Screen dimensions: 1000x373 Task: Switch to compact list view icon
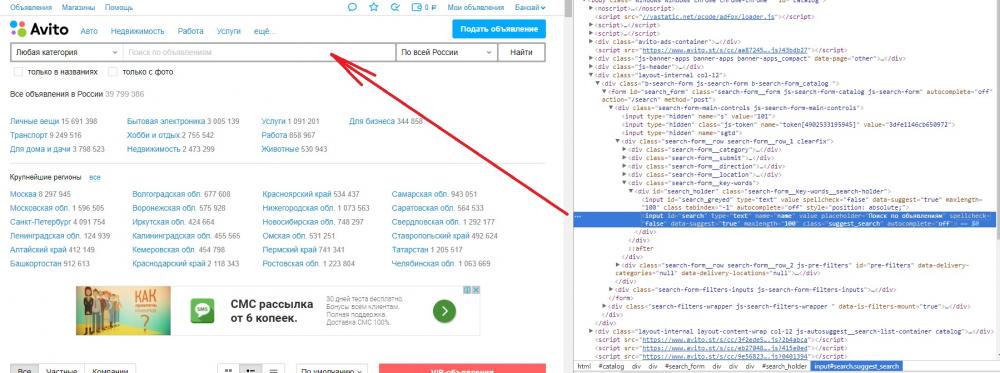click(x=273, y=370)
